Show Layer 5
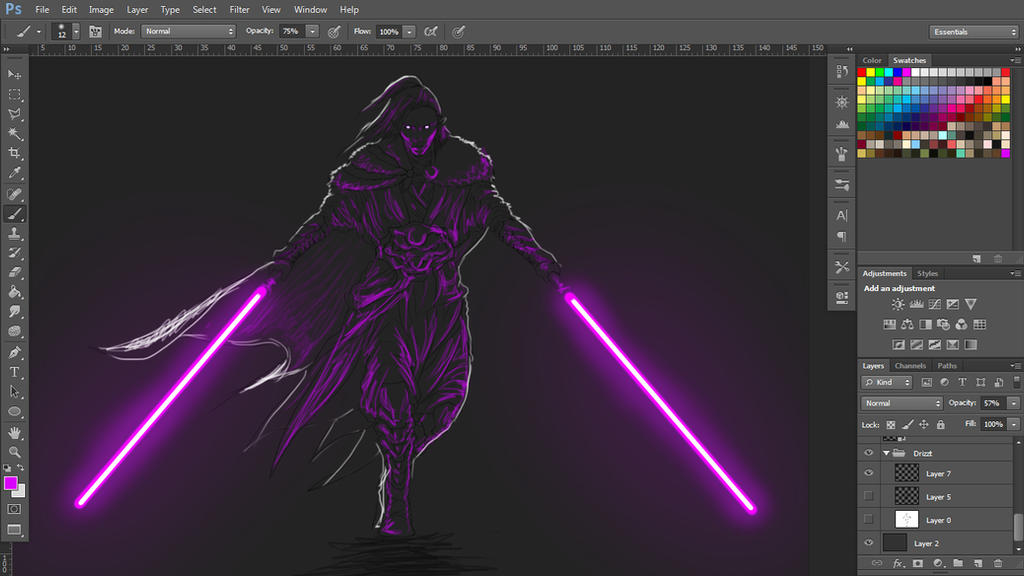Screen dimensions: 1024x576 869,496
